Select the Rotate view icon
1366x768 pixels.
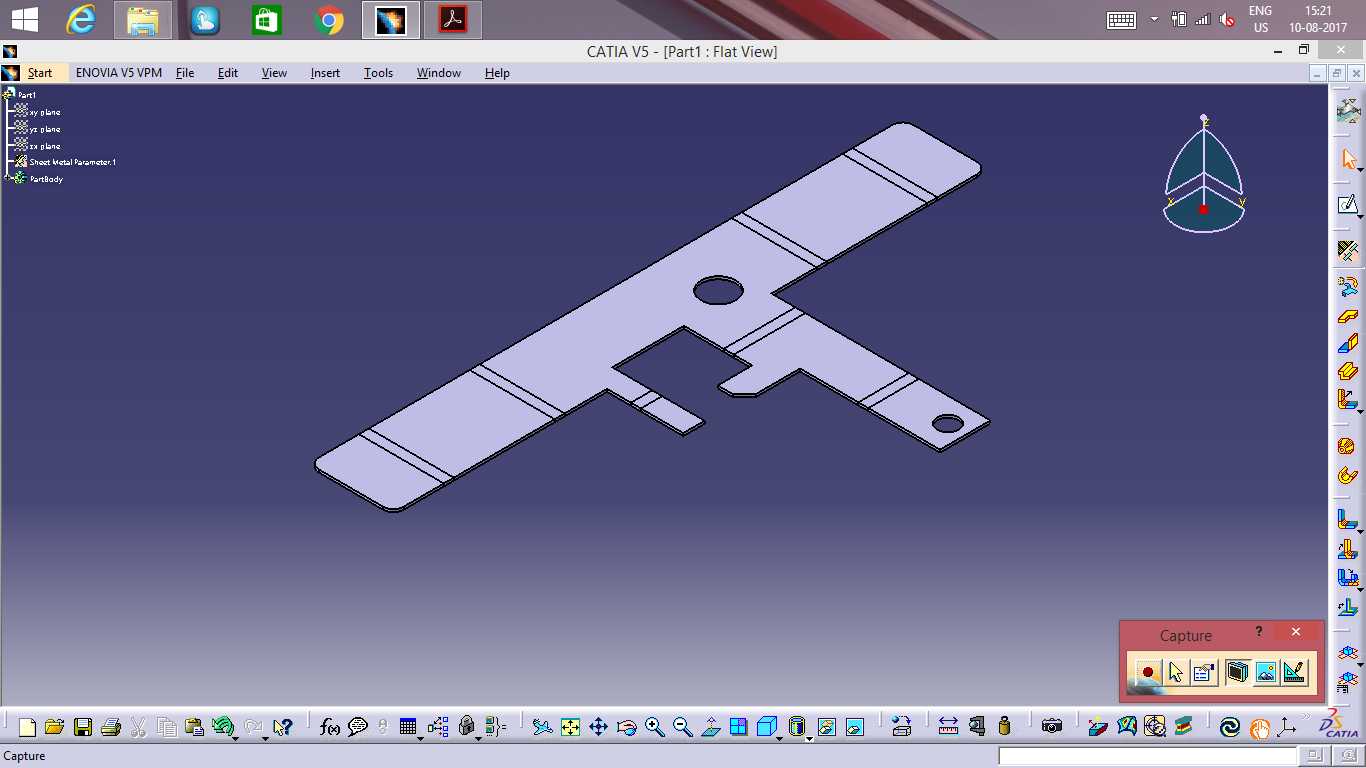pos(626,727)
